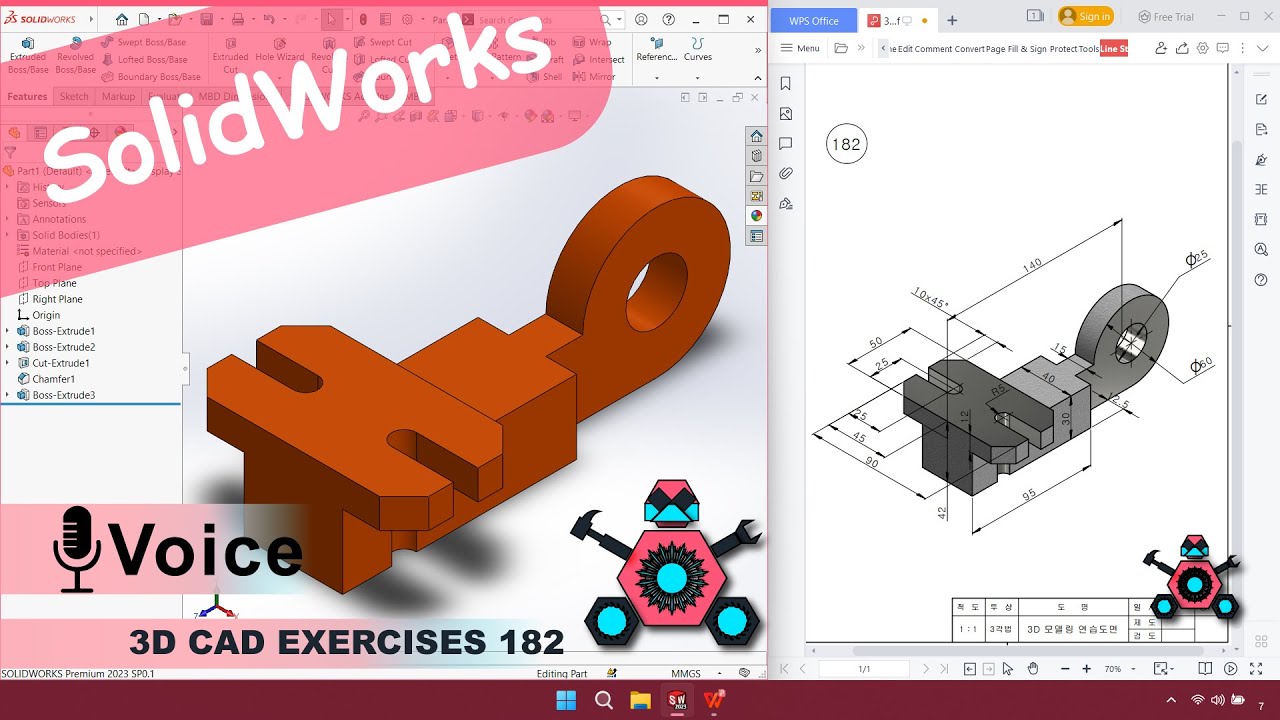Open File Explorer from the taskbar
The height and width of the screenshot is (720, 1280).
click(x=640, y=700)
